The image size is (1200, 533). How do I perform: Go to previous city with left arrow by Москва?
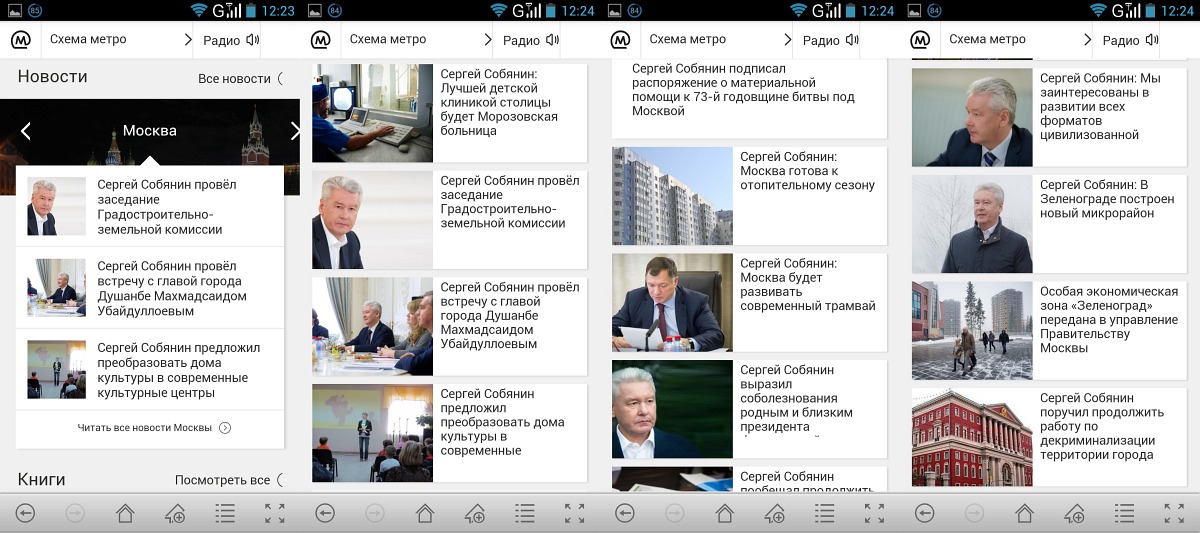26,131
